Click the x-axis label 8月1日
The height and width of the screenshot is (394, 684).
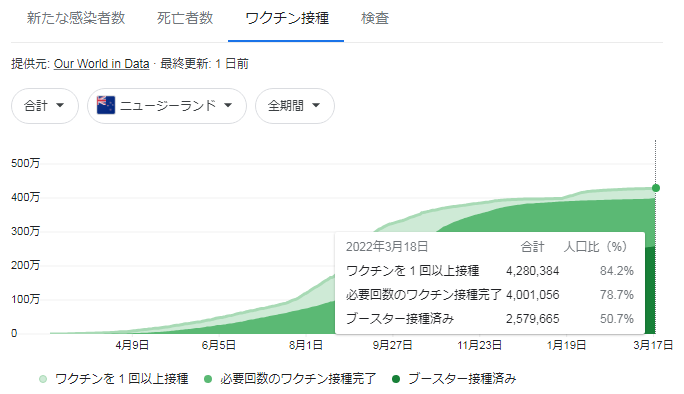click(306, 346)
